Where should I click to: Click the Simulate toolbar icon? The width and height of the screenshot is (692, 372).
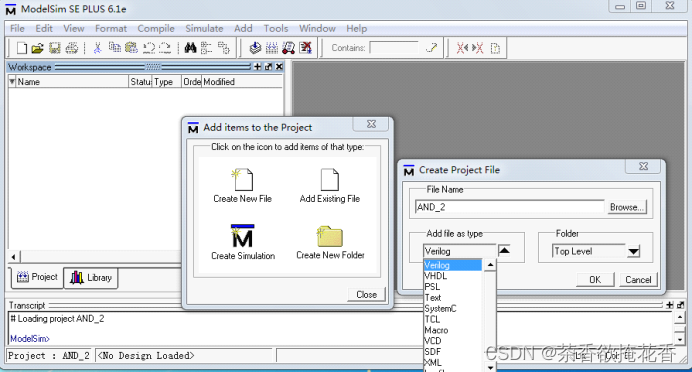point(289,48)
